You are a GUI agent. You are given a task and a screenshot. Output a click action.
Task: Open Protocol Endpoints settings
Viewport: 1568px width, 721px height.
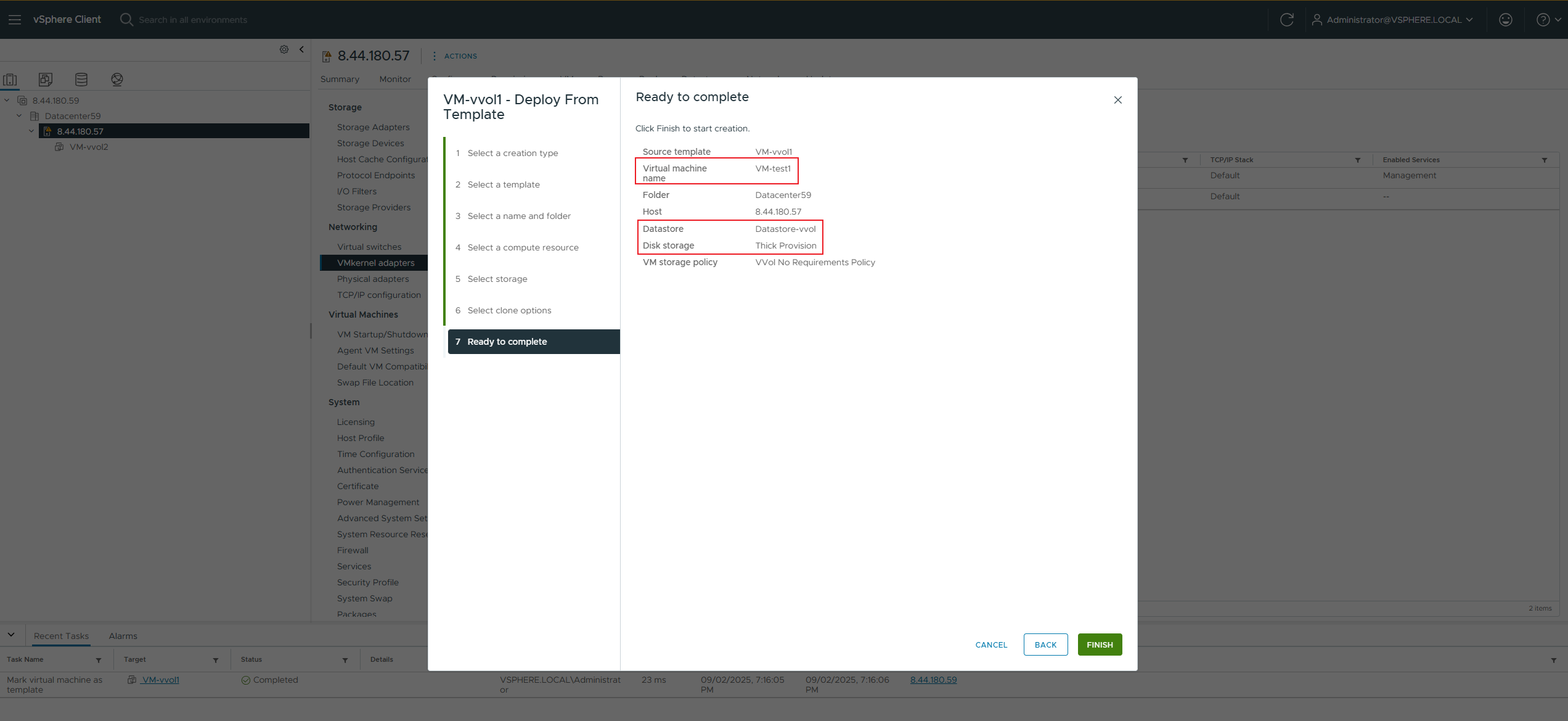click(376, 175)
